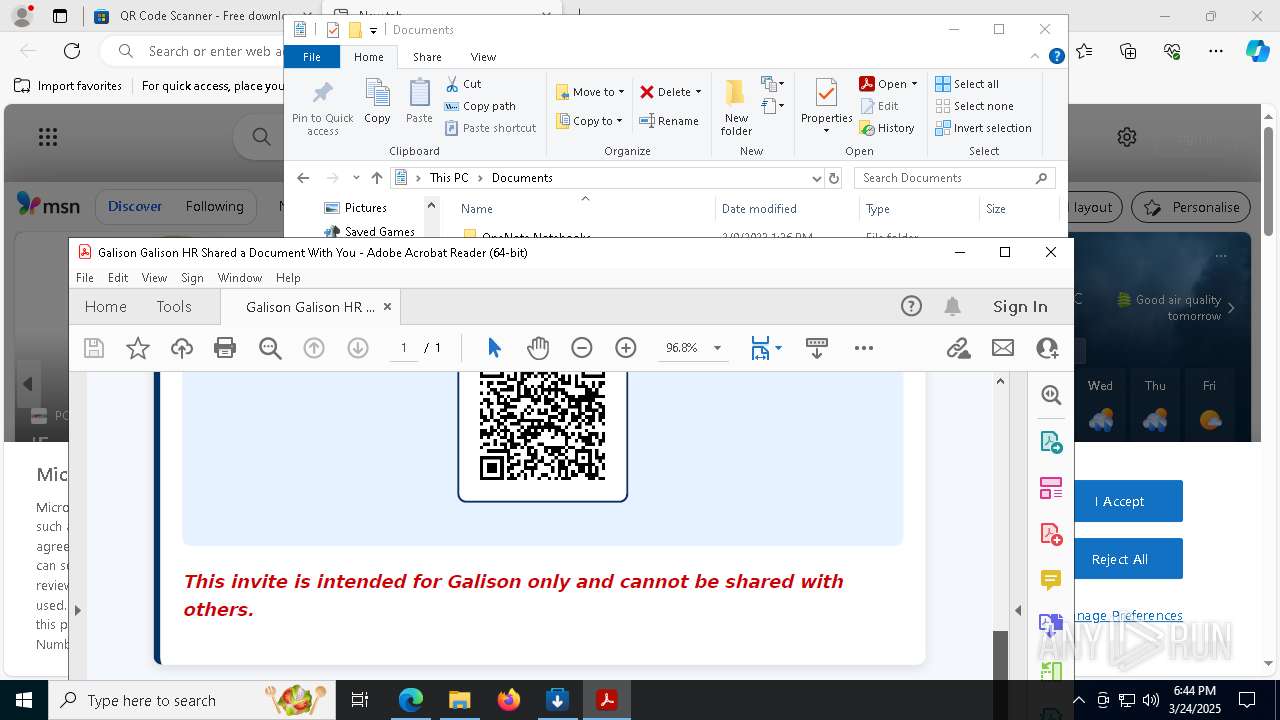Open the Acrobat notifications bell
This screenshot has height=720, width=1280.
coord(953,307)
